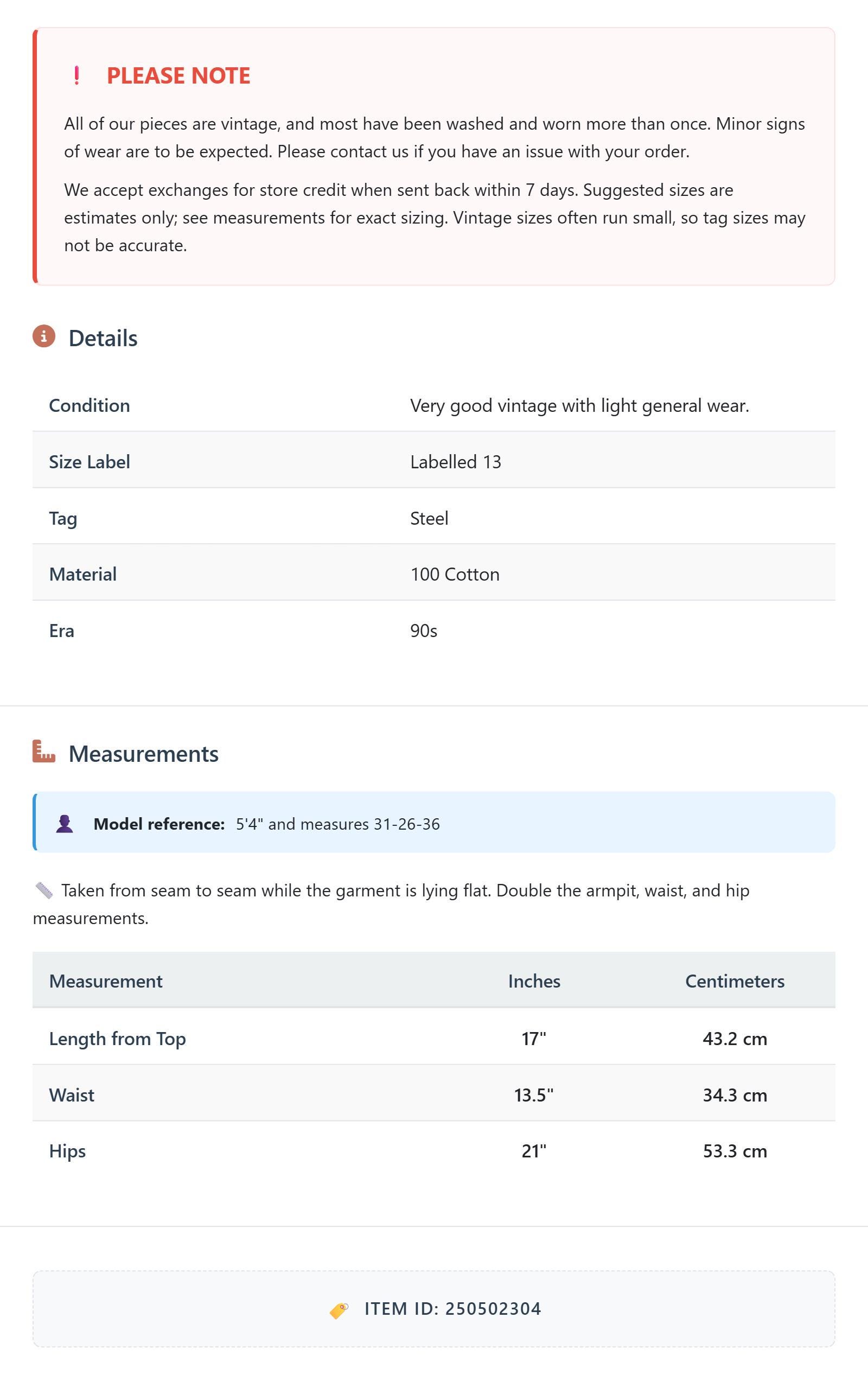Click the 90s era value

424,631
